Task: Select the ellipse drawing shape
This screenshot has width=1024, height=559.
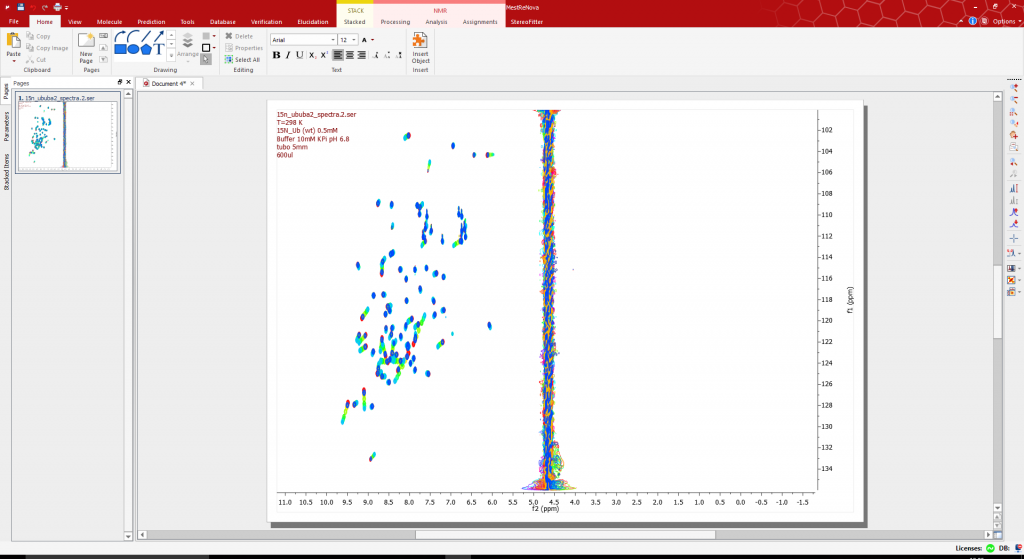Action: pyautogui.click(x=133, y=49)
